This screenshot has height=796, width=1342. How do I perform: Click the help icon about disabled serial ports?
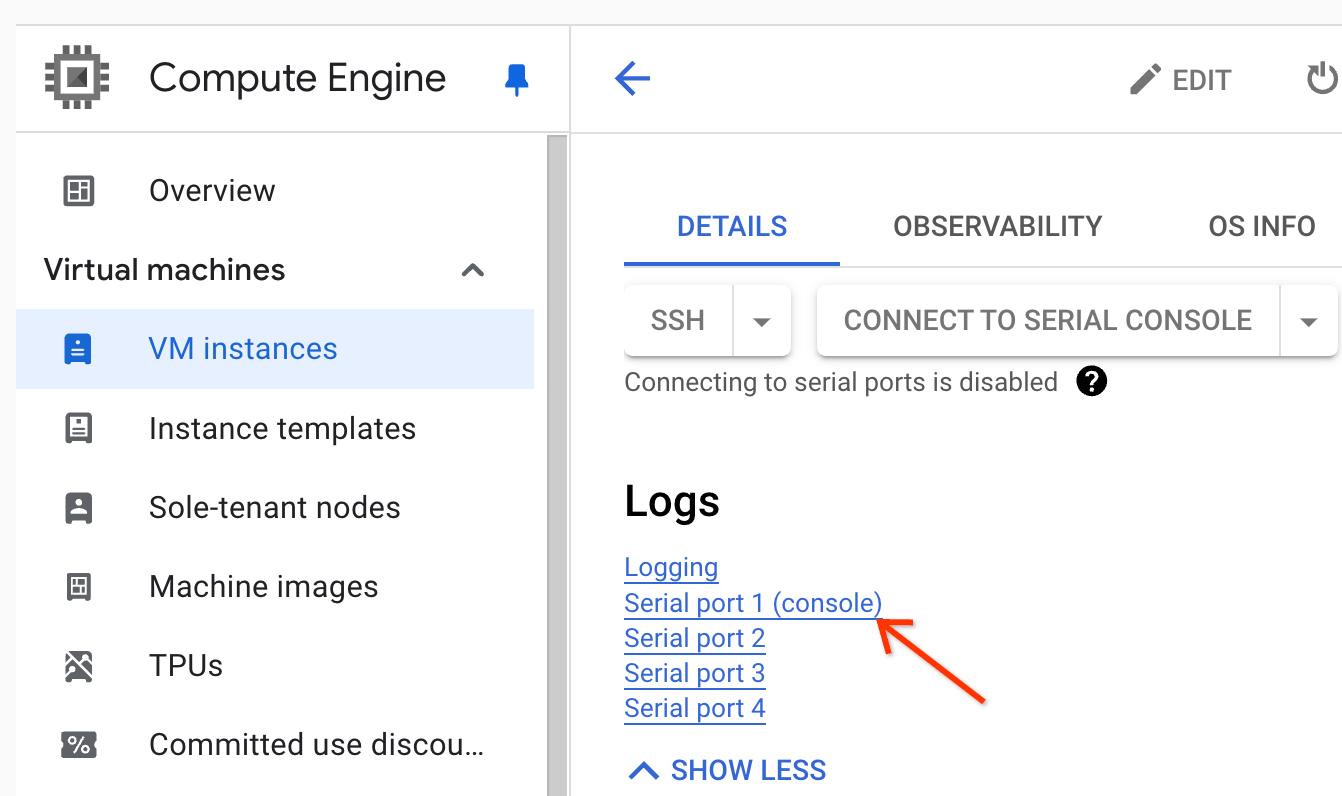pos(1092,381)
